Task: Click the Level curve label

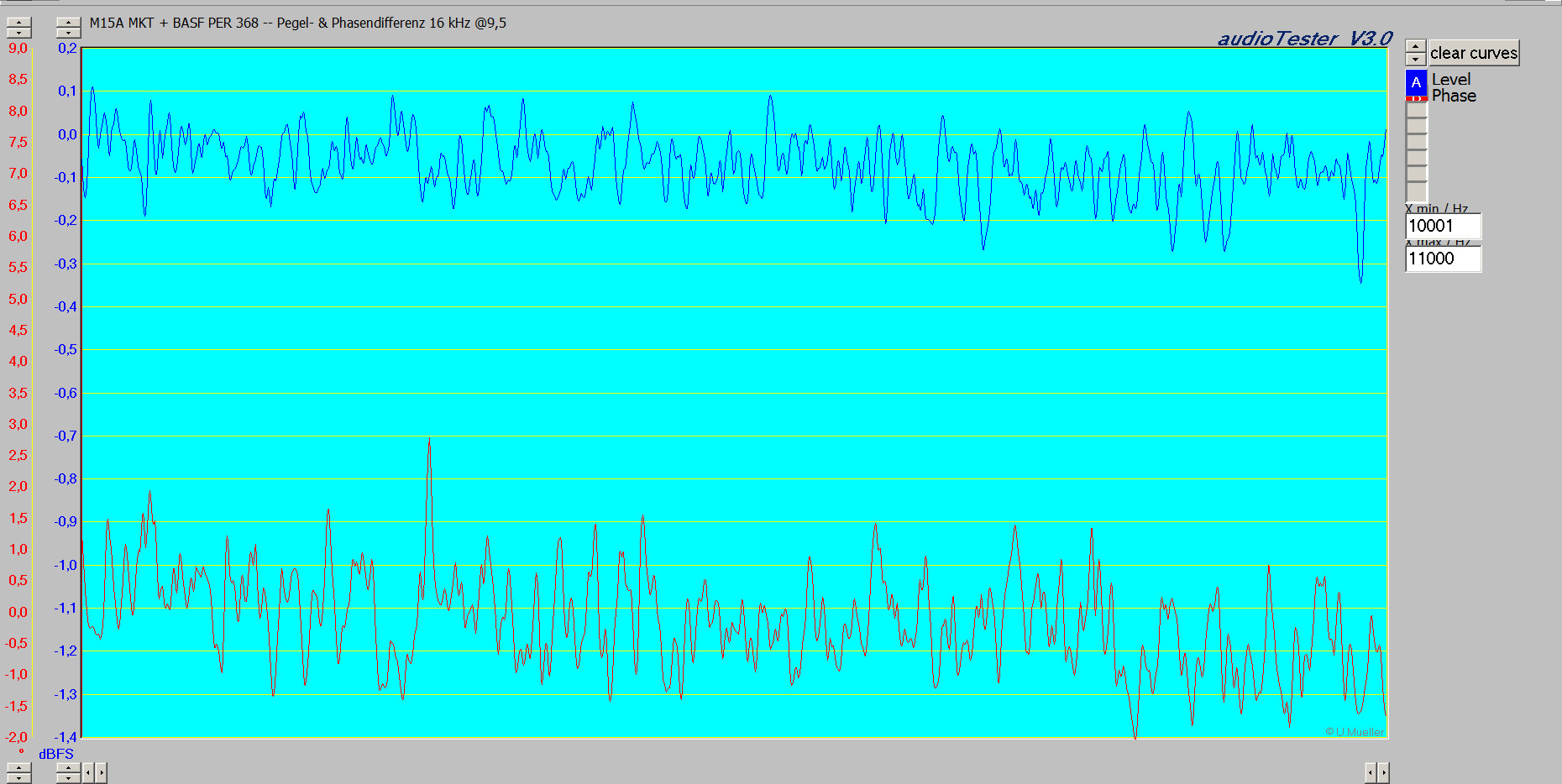Action: point(1451,80)
